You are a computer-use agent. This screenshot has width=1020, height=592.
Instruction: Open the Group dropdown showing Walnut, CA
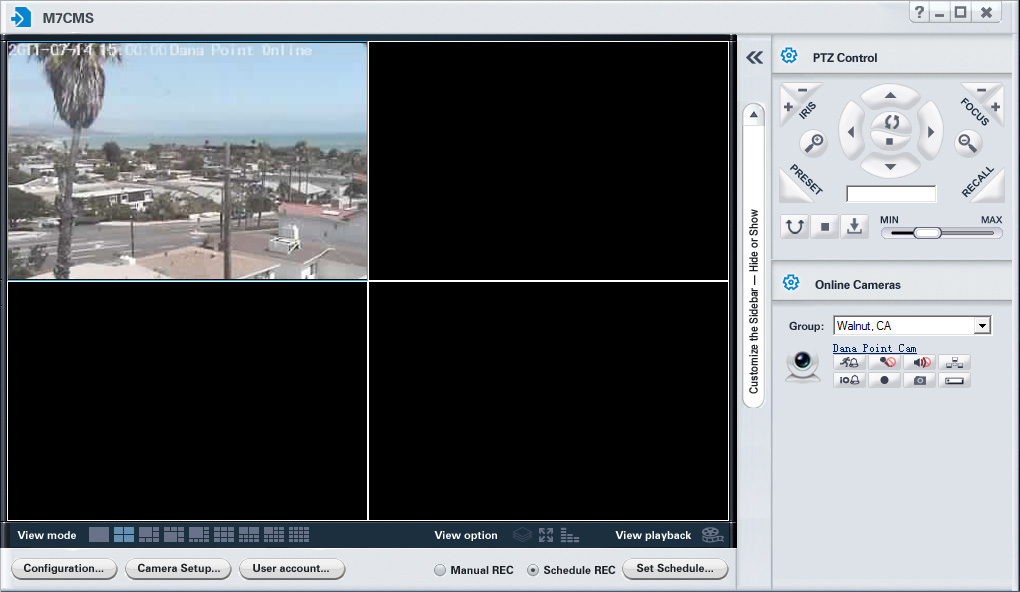click(982, 325)
